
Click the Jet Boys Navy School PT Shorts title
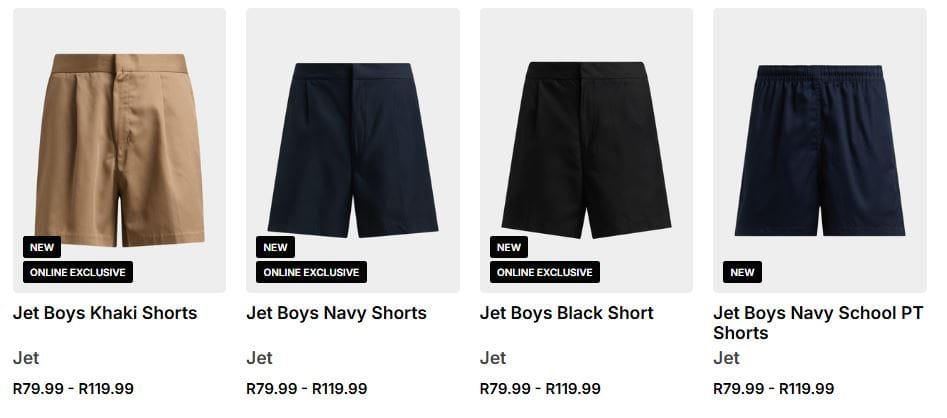point(817,322)
